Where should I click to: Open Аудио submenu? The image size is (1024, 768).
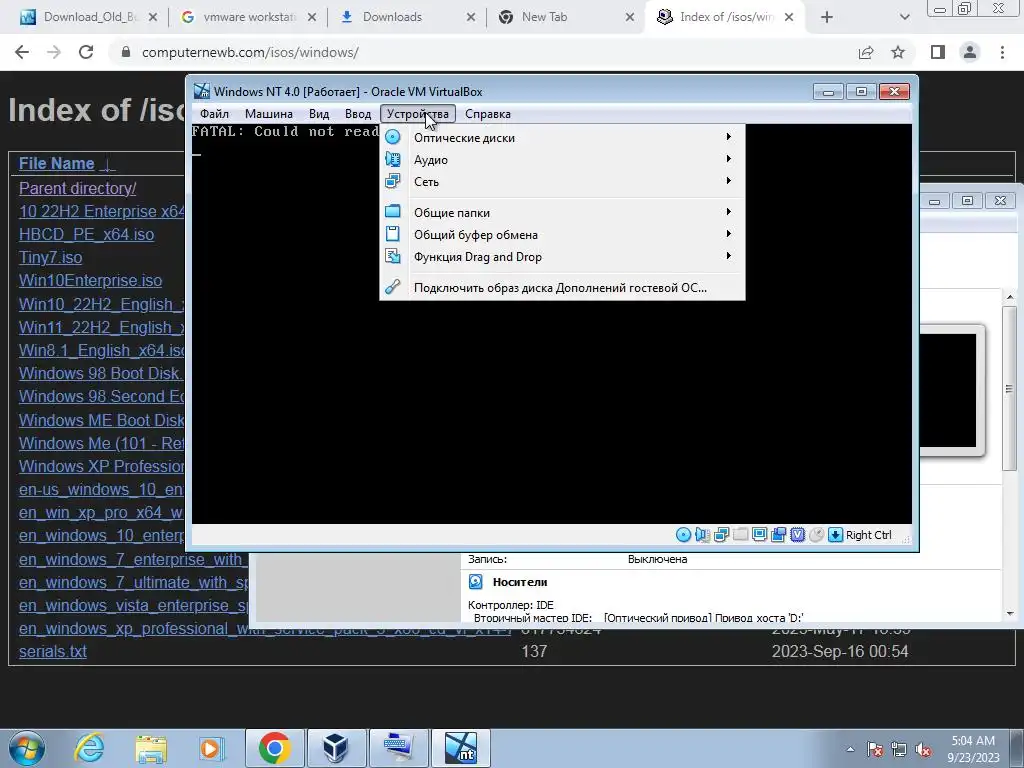(x=562, y=159)
